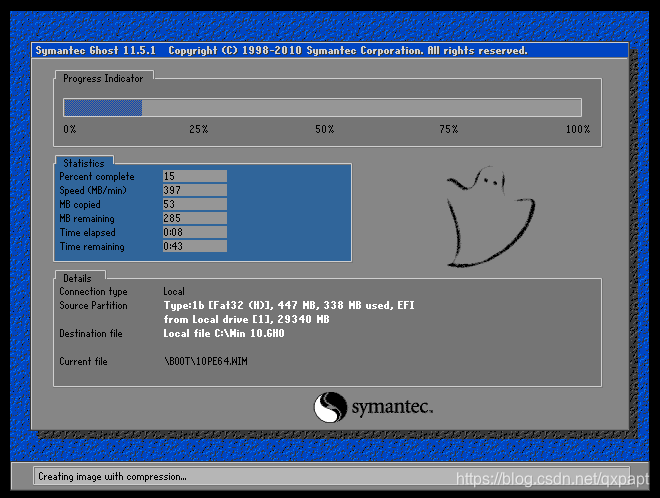
Task: Click the MB remaining value 285
Action: click(x=195, y=218)
